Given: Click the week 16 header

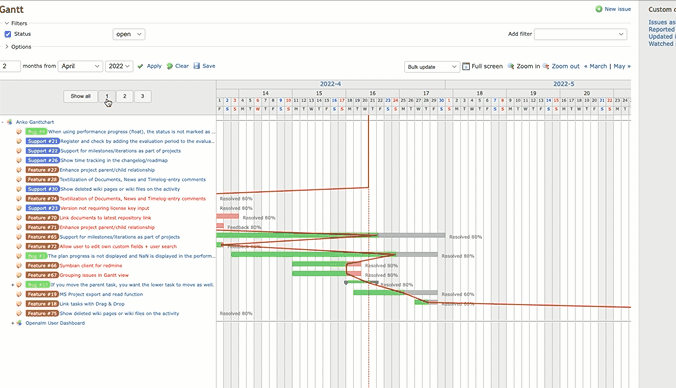Looking at the screenshot, I should 372,93.
